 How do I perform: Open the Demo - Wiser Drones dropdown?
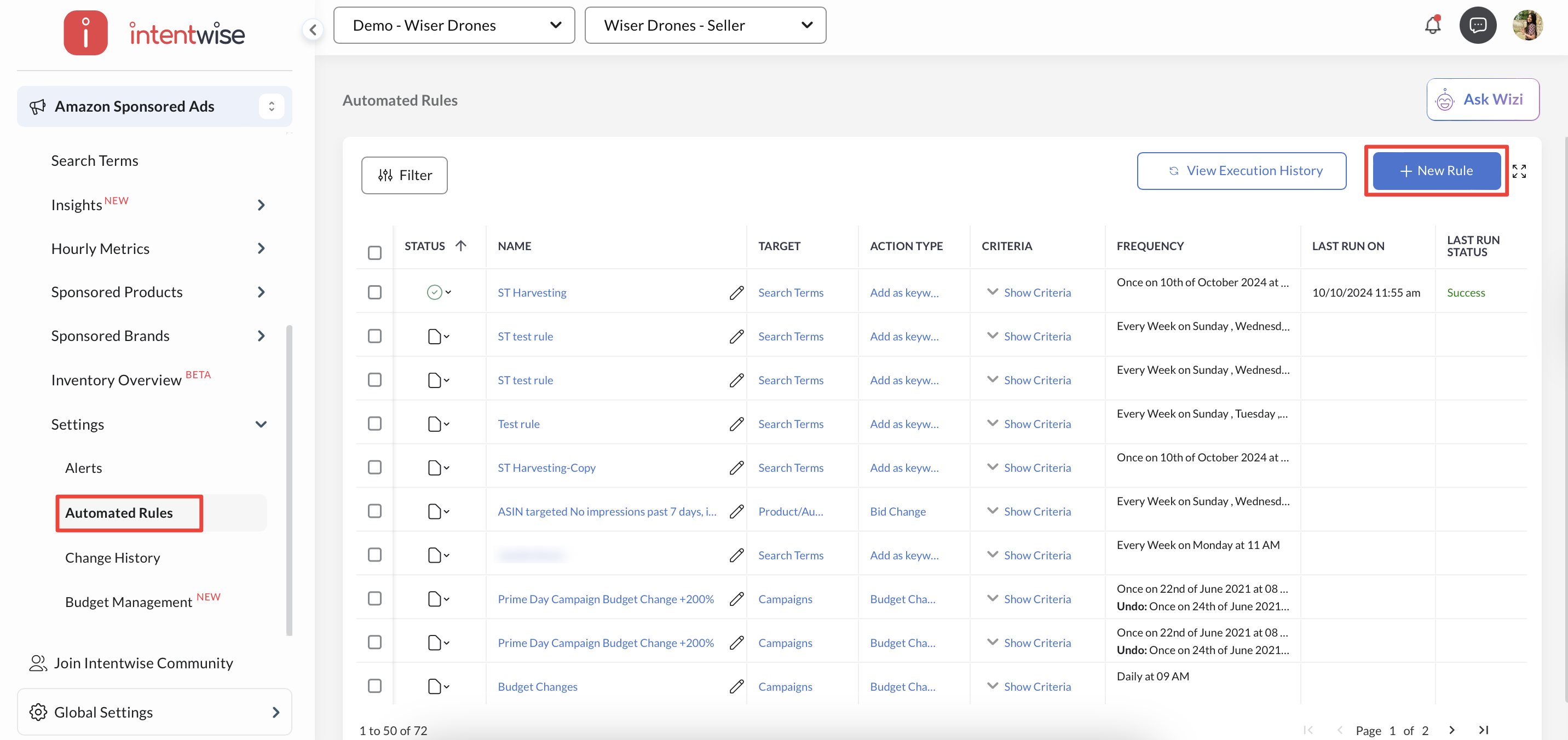453,26
